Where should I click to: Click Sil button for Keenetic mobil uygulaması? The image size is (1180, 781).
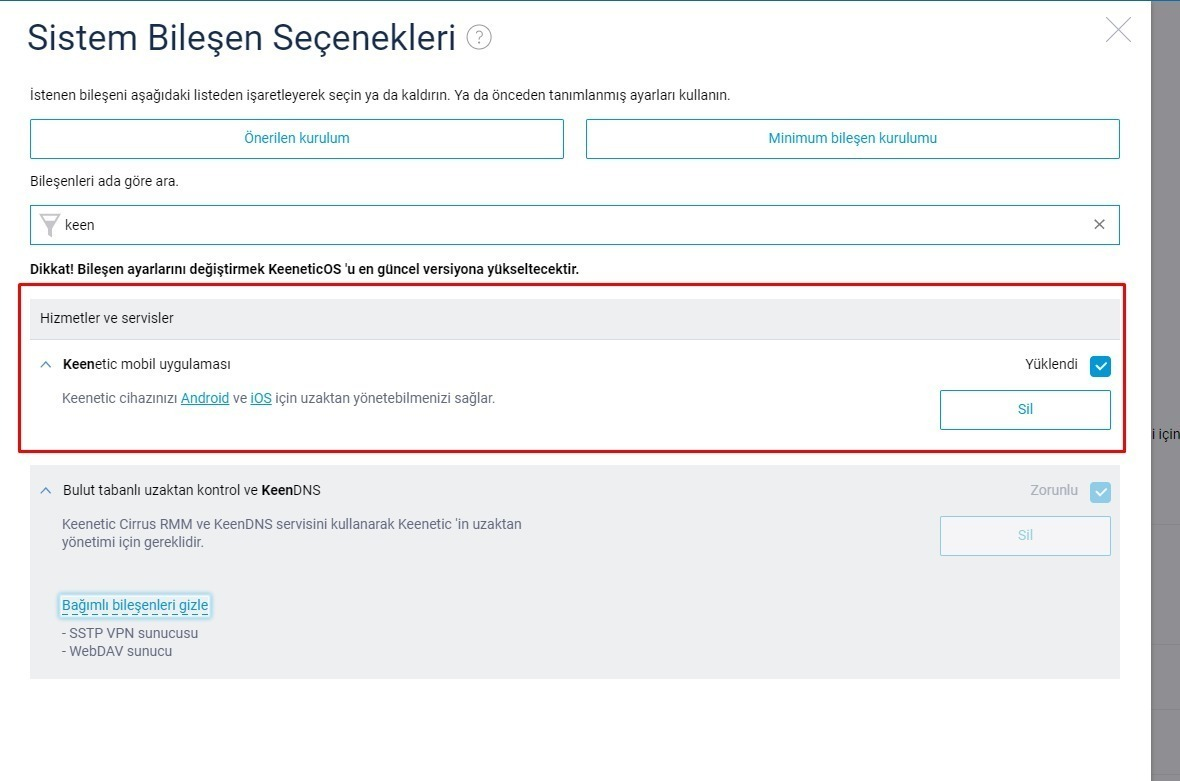pos(1025,409)
